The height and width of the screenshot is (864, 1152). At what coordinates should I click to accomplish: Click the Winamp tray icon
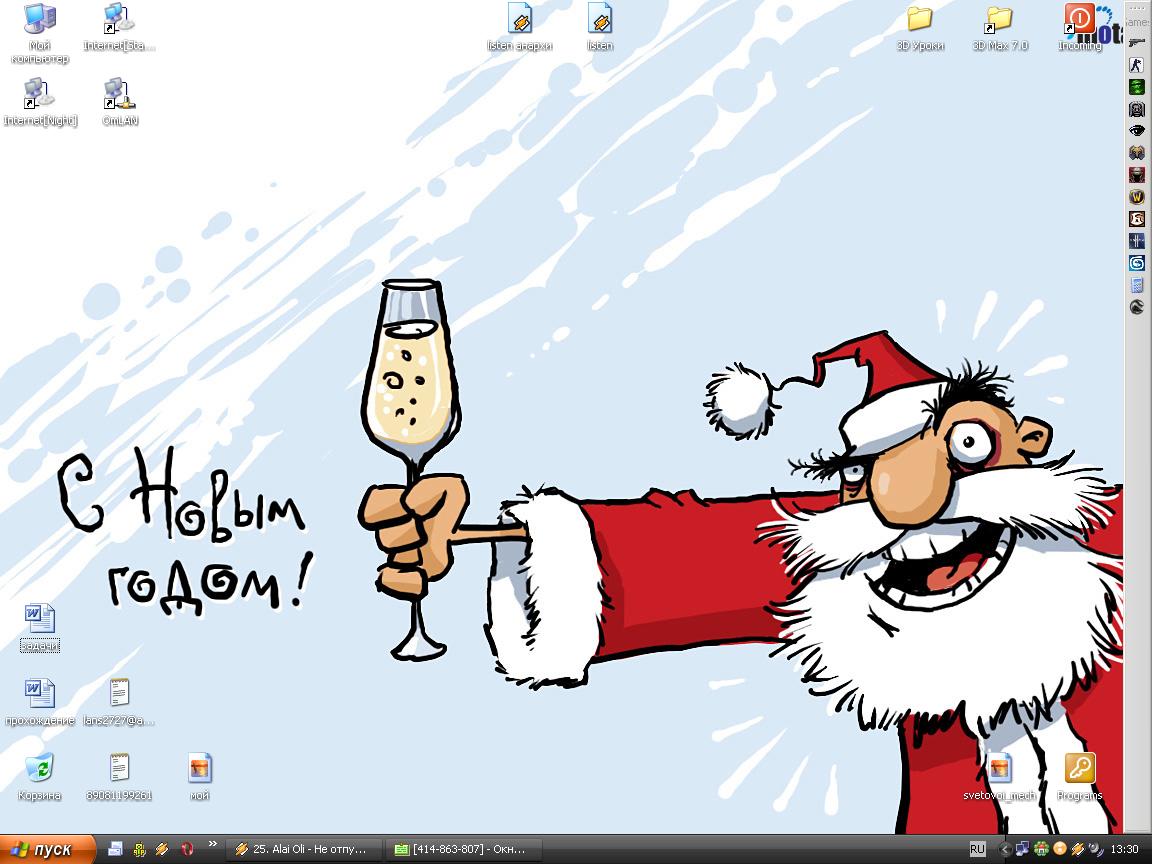point(1078,849)
